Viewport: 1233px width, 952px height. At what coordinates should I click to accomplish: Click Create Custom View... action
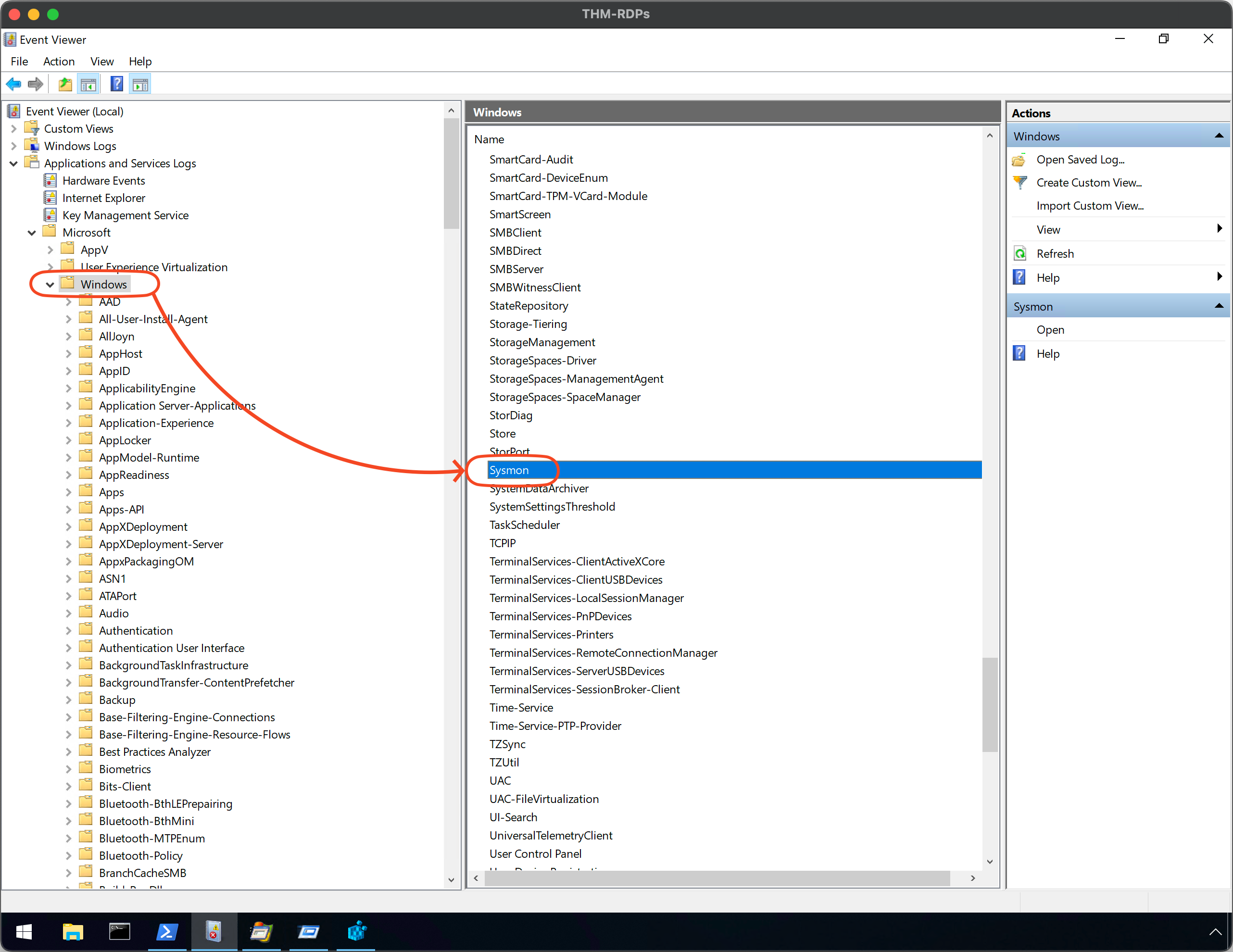point(1089,183)
